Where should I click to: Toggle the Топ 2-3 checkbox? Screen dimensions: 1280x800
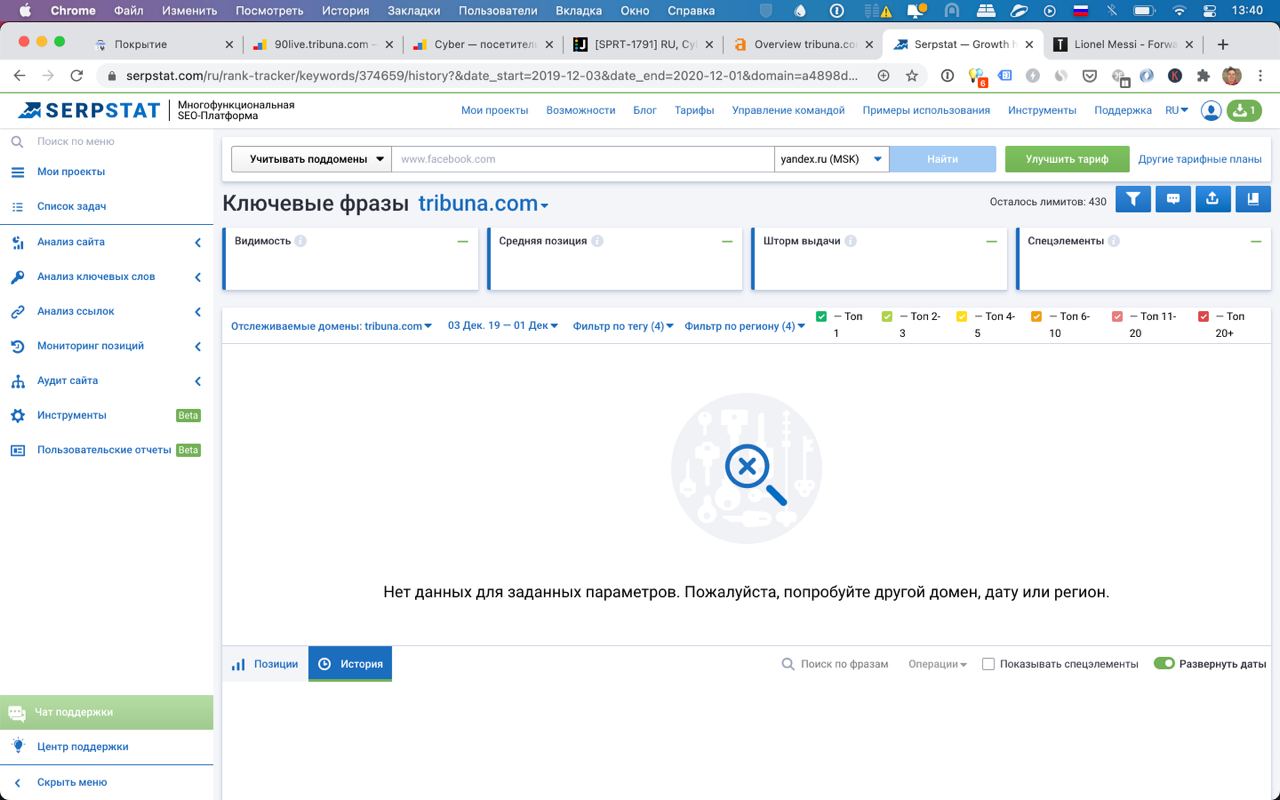click(887, 317)
